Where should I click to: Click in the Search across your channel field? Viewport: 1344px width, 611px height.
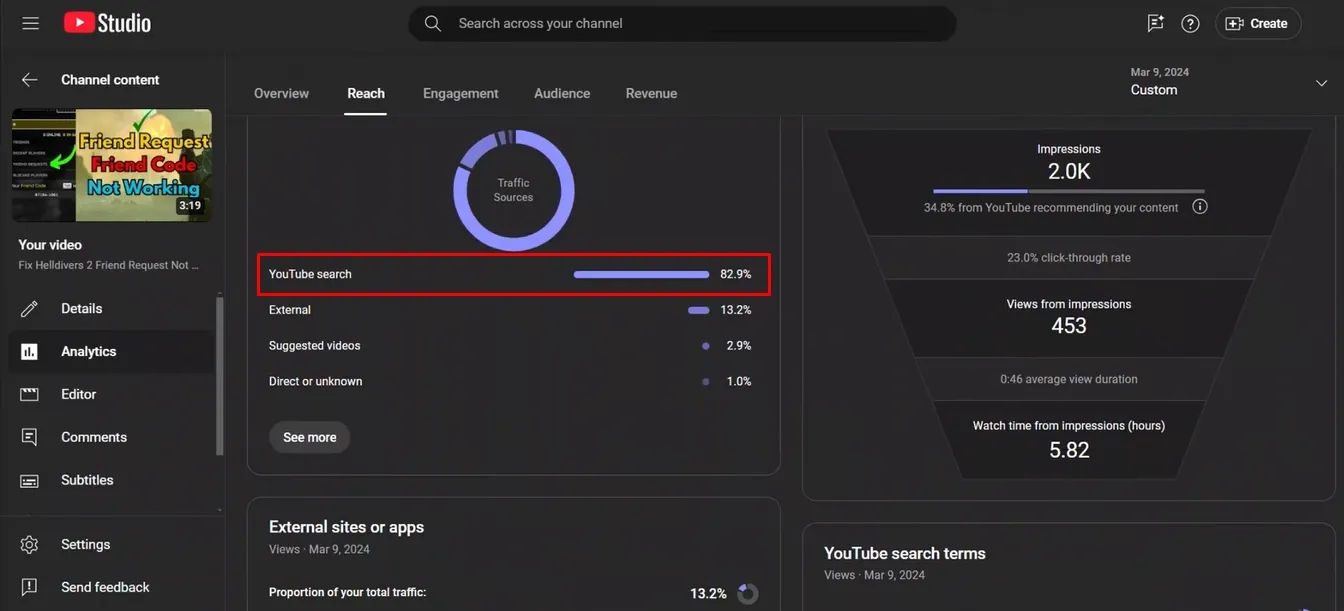[682, 23]
